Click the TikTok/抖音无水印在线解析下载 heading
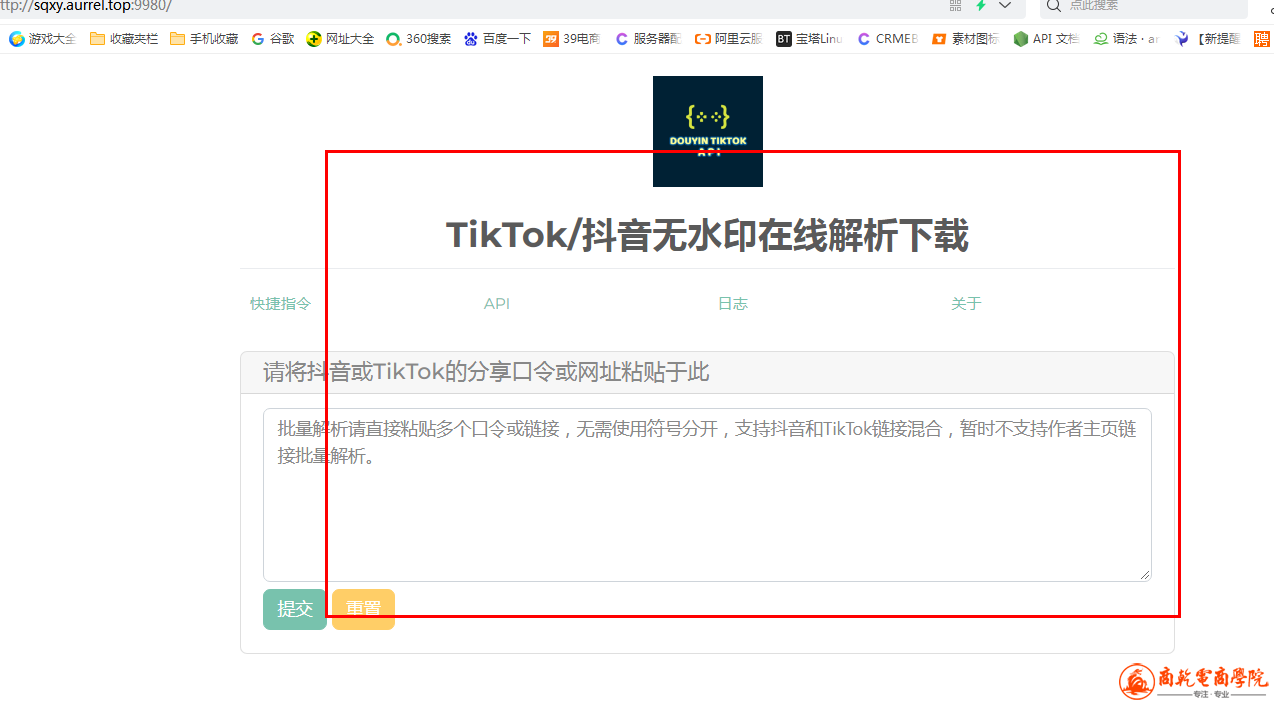This screenshot has height=707, width=1274. [707, 236]
